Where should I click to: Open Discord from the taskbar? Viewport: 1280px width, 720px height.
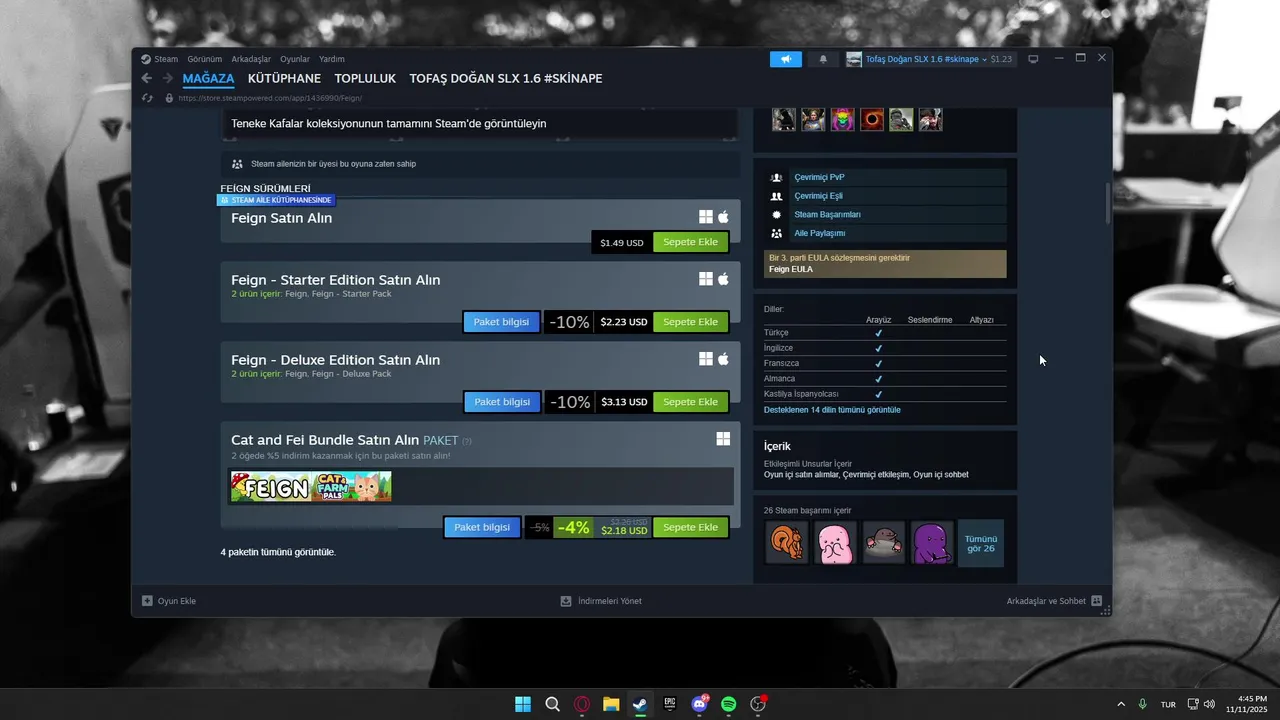(700, 704)
